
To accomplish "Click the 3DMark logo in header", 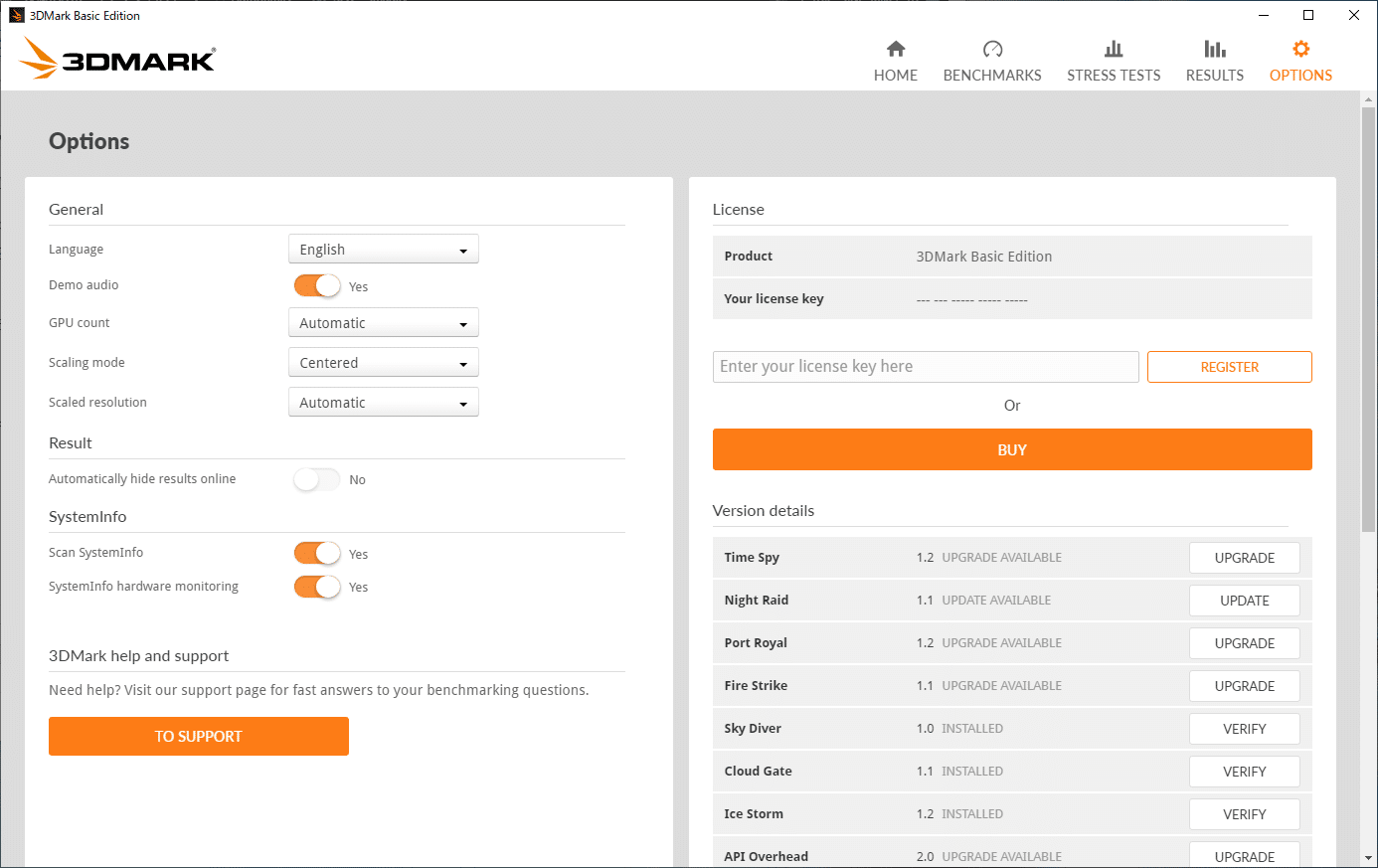I will 117,59.
